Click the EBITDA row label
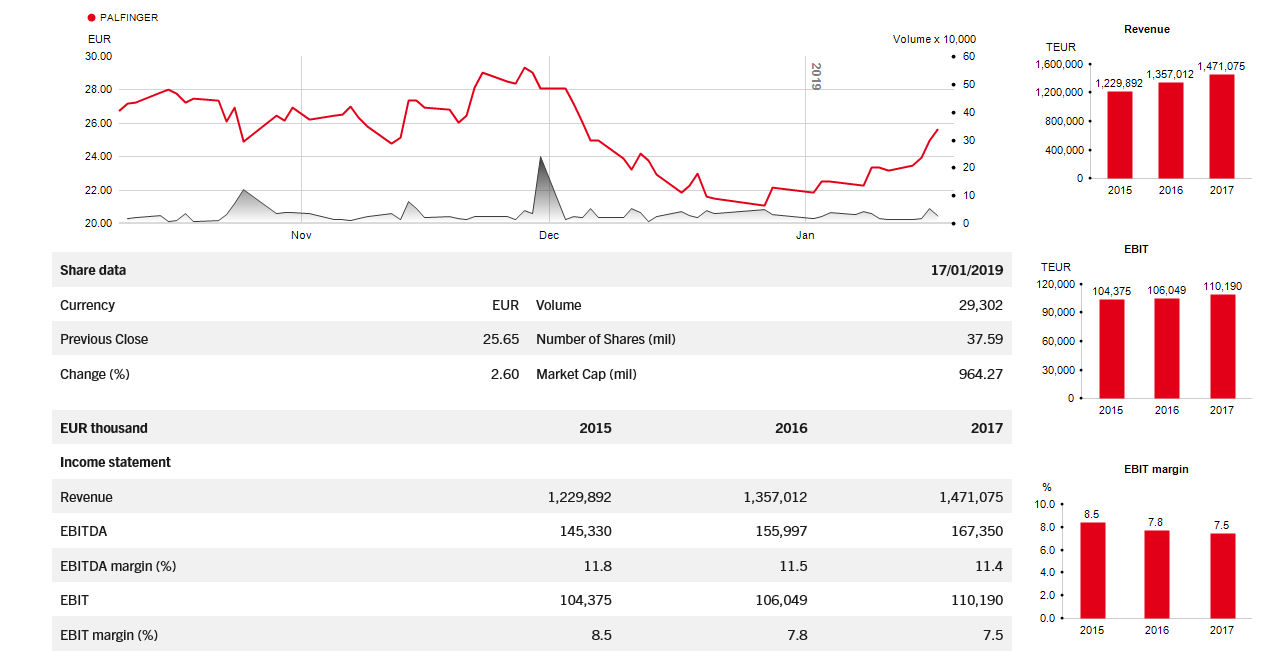The height and width of the screenshot is (651, 1279). 83,531
